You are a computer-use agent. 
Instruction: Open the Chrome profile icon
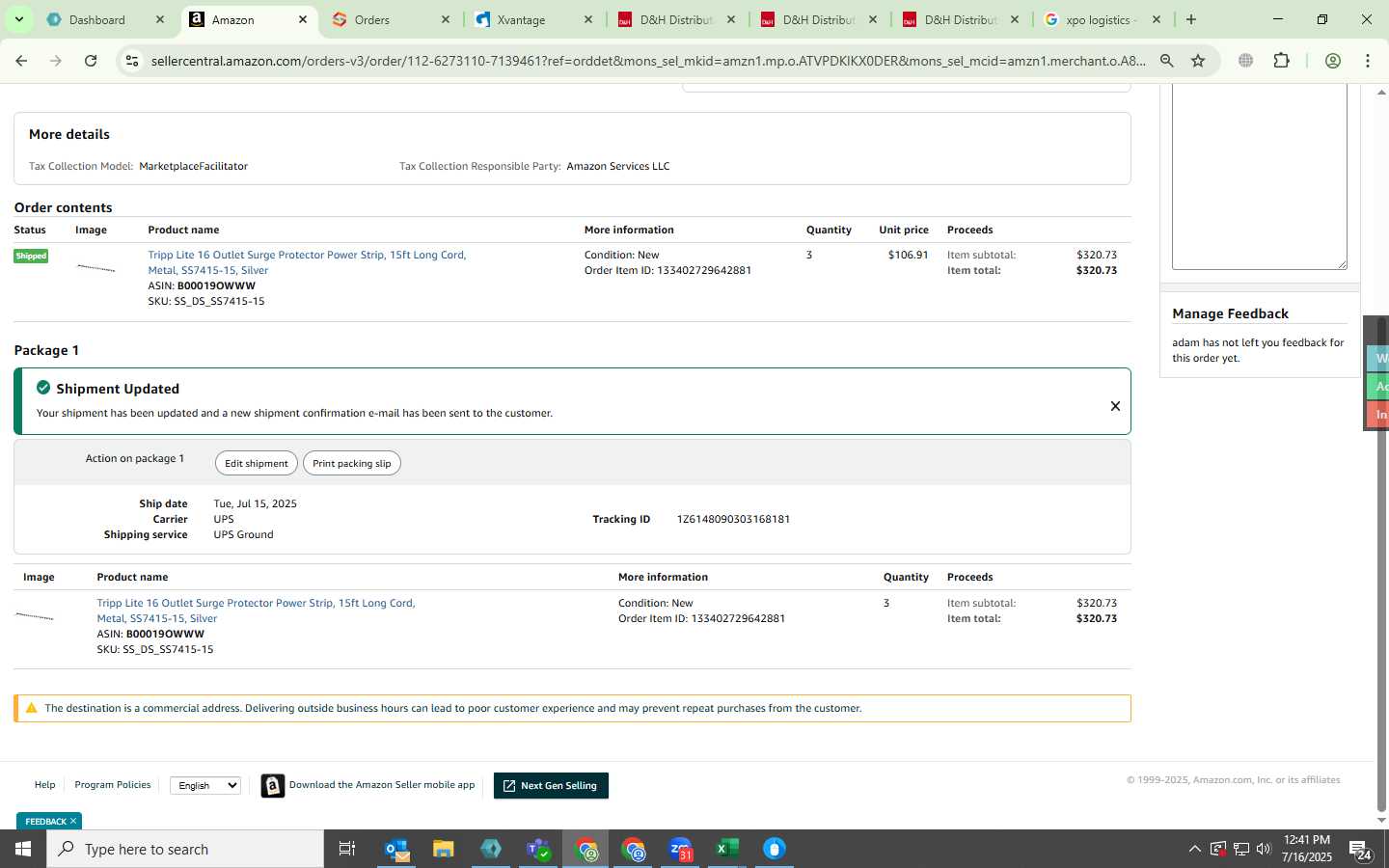[1333, 61]
